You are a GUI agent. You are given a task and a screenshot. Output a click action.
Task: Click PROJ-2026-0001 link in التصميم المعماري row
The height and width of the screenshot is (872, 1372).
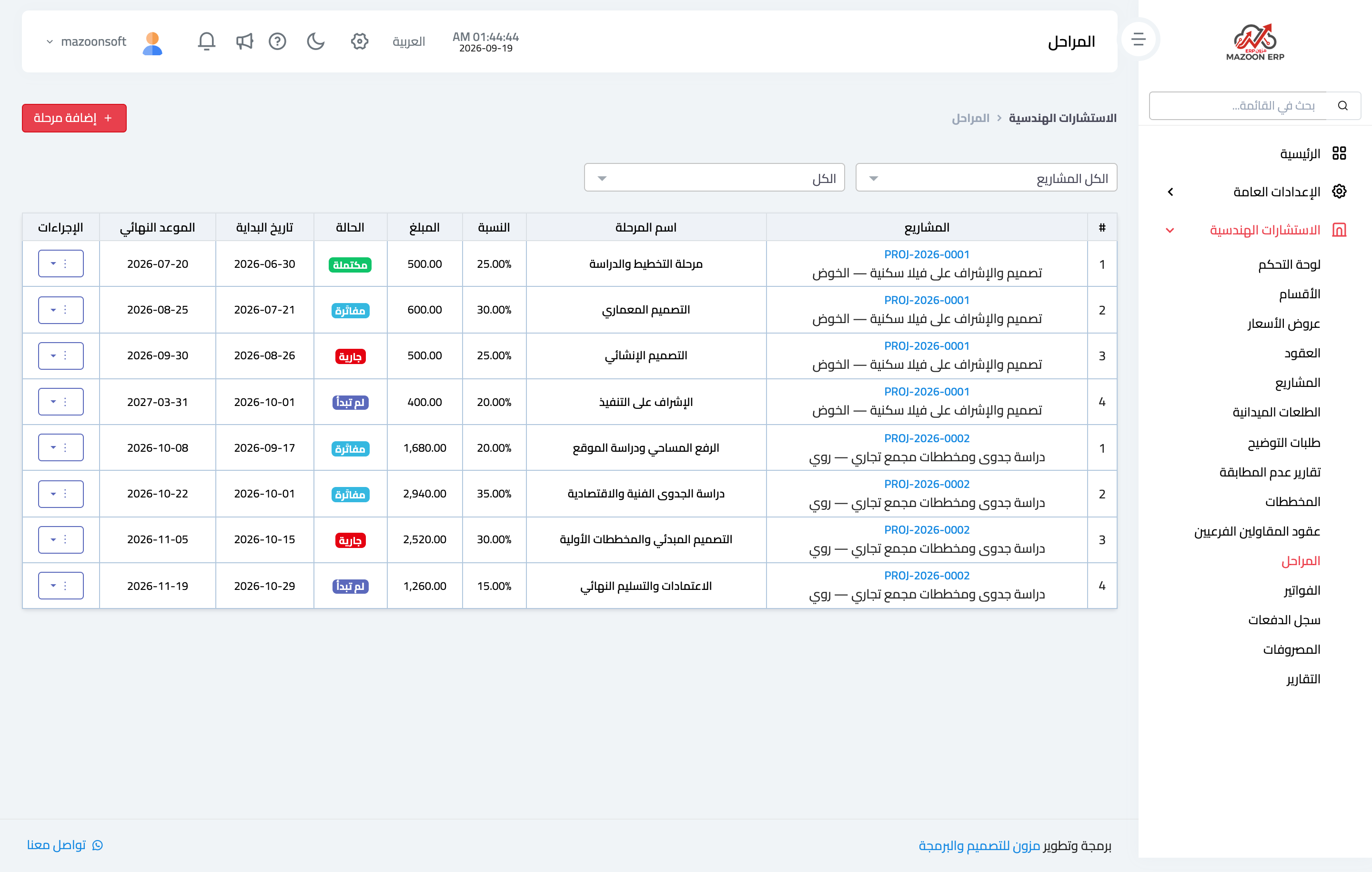[x=927, y=300]
